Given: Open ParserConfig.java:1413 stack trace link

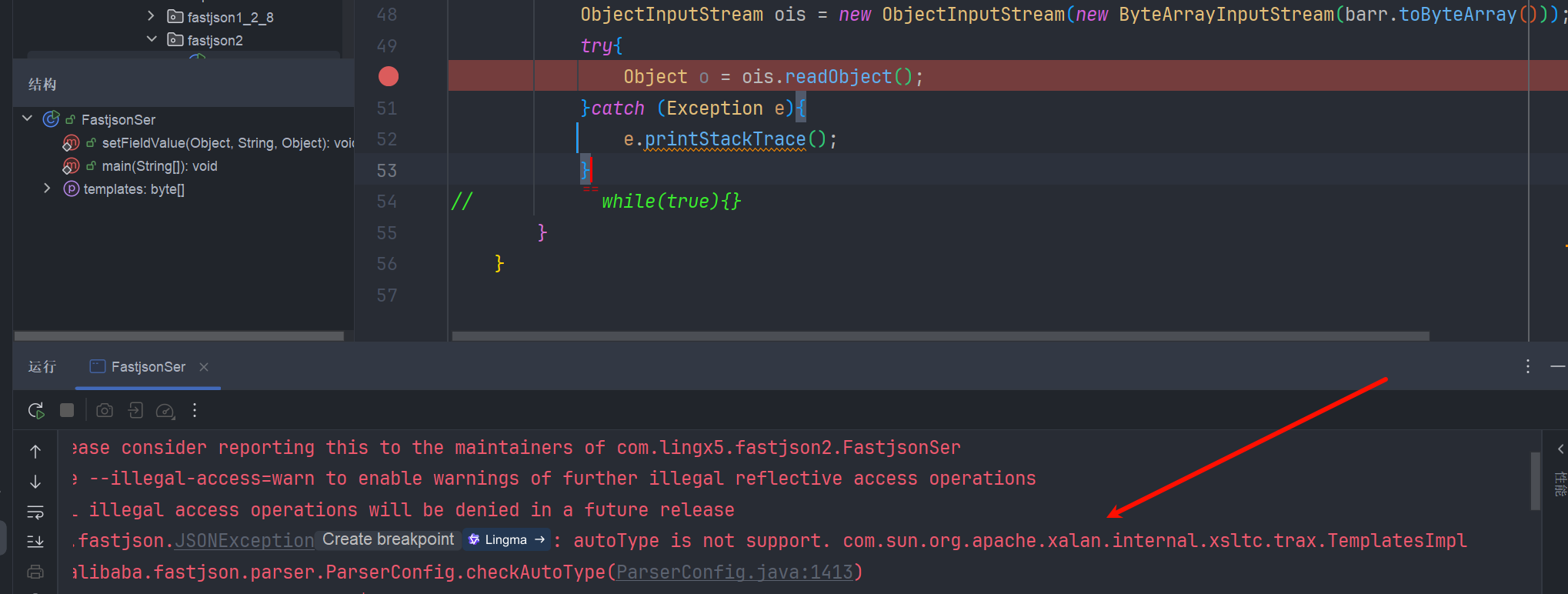Looking at the screenshot, I should coord(735,572).
